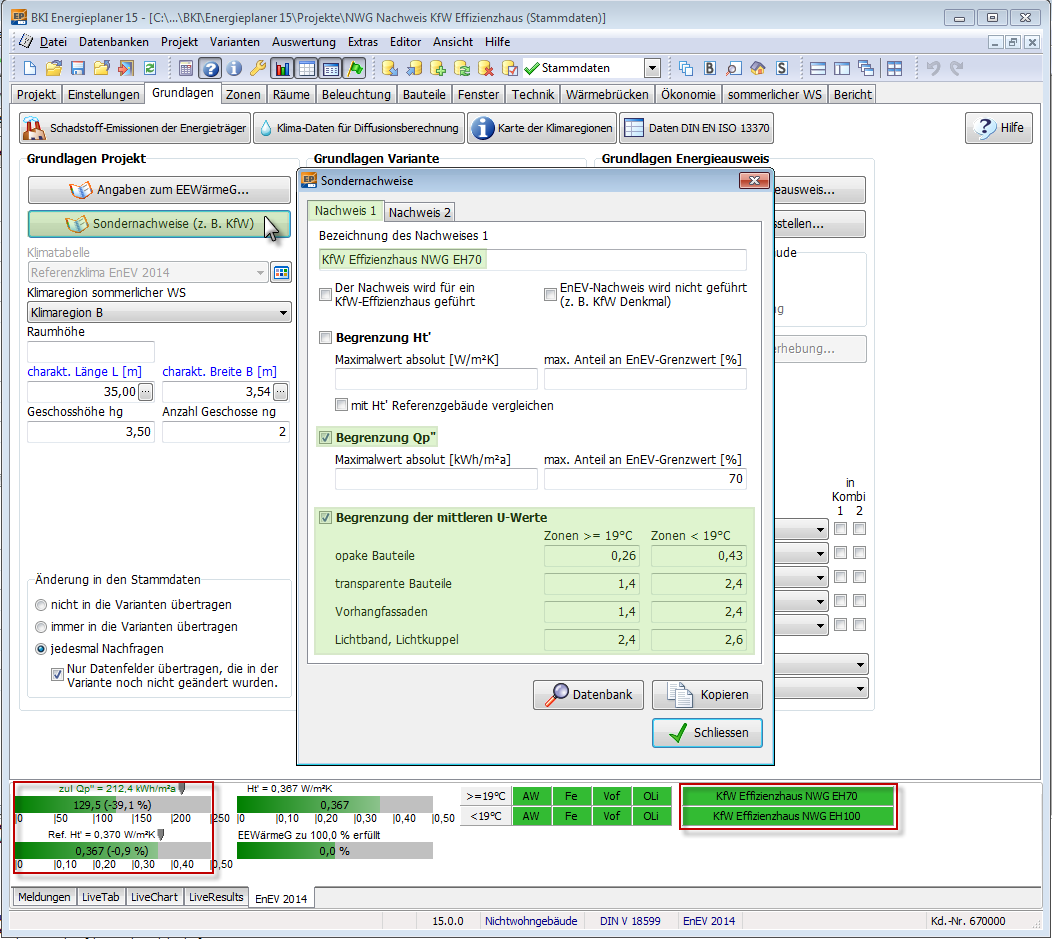1052x939 pixels.
Task: Click the EEWärmeG 0,0 % progress bar
Action: 335,850
